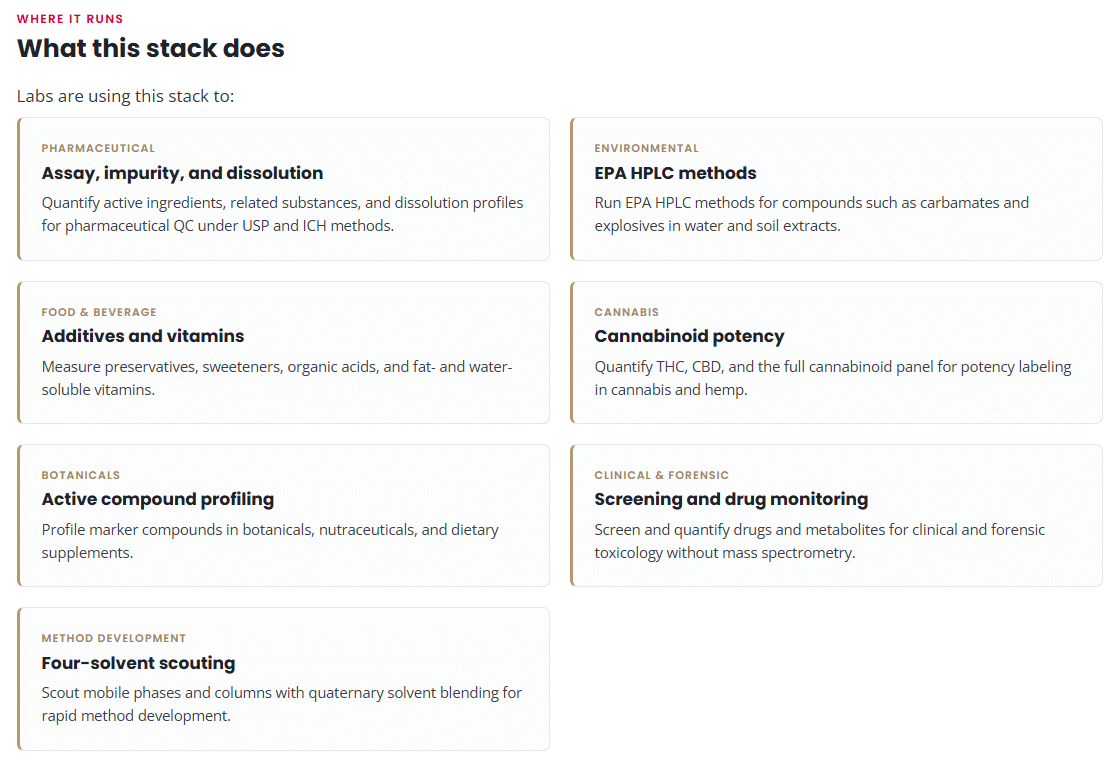Open the Pharmaceutical assay card
The height and width of the screenshot is (761, 1120).
click(284, 189)
